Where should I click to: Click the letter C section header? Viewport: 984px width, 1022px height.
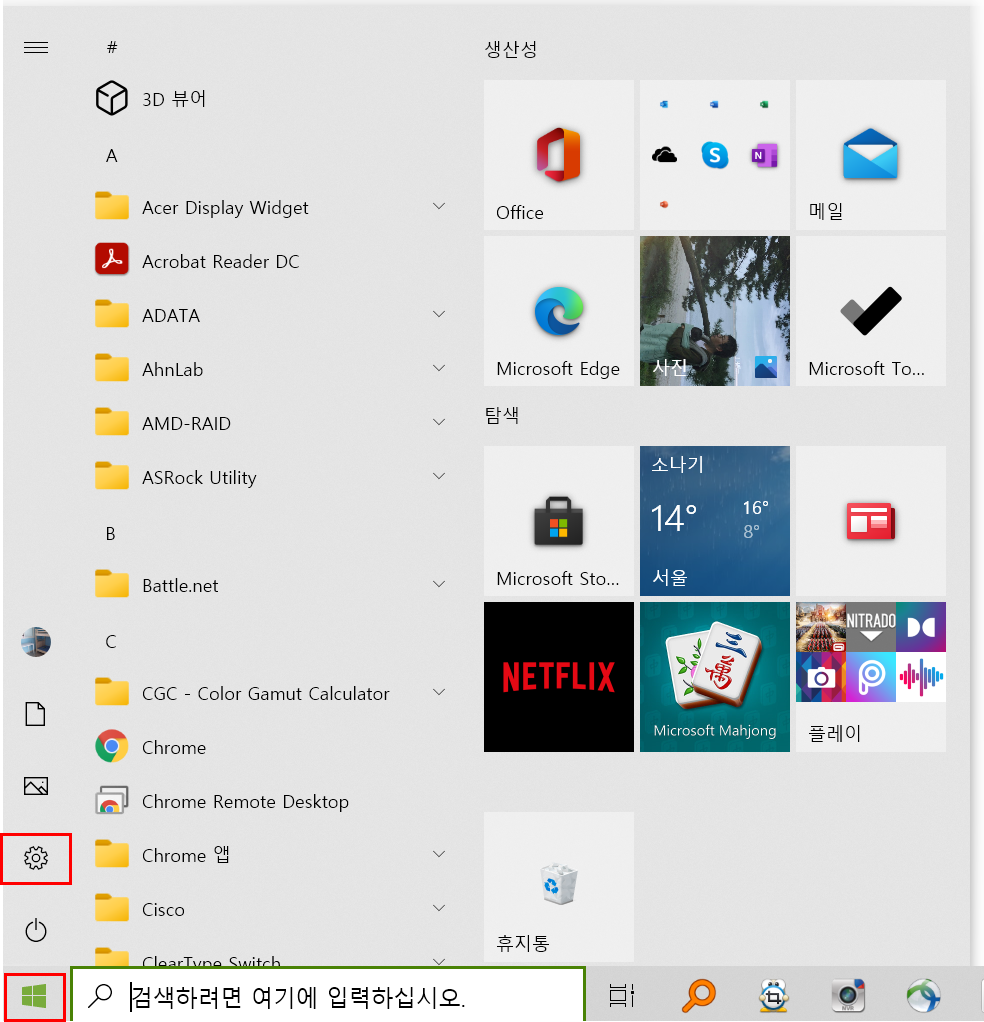tap(111, 641)
